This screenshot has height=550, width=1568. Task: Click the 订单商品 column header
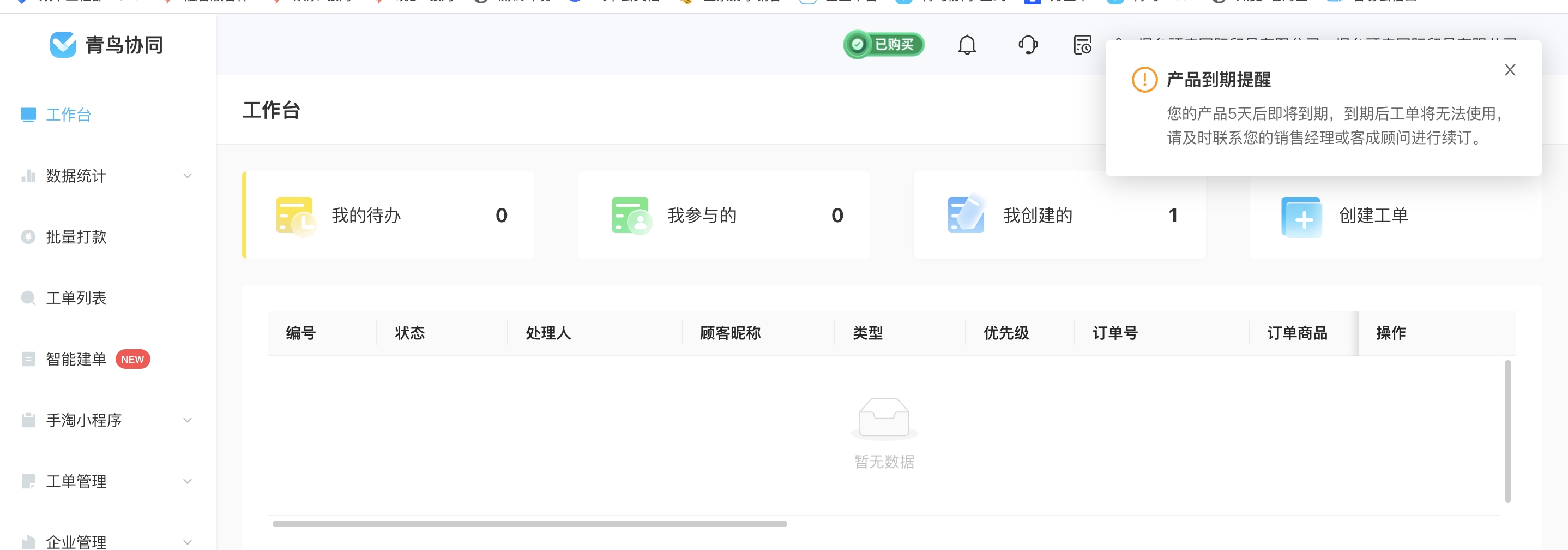point(1297,333)
